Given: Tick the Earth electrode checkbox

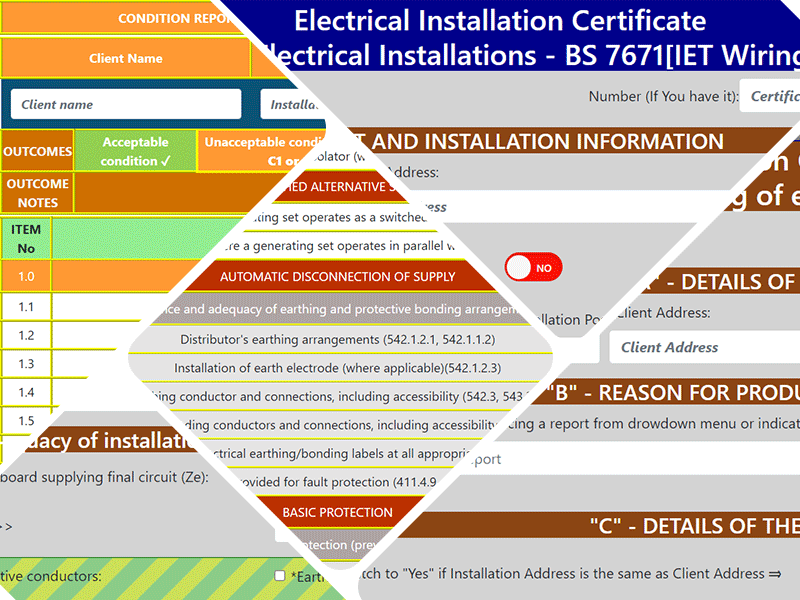Looking at the screenshot, I should click(277, 574).
